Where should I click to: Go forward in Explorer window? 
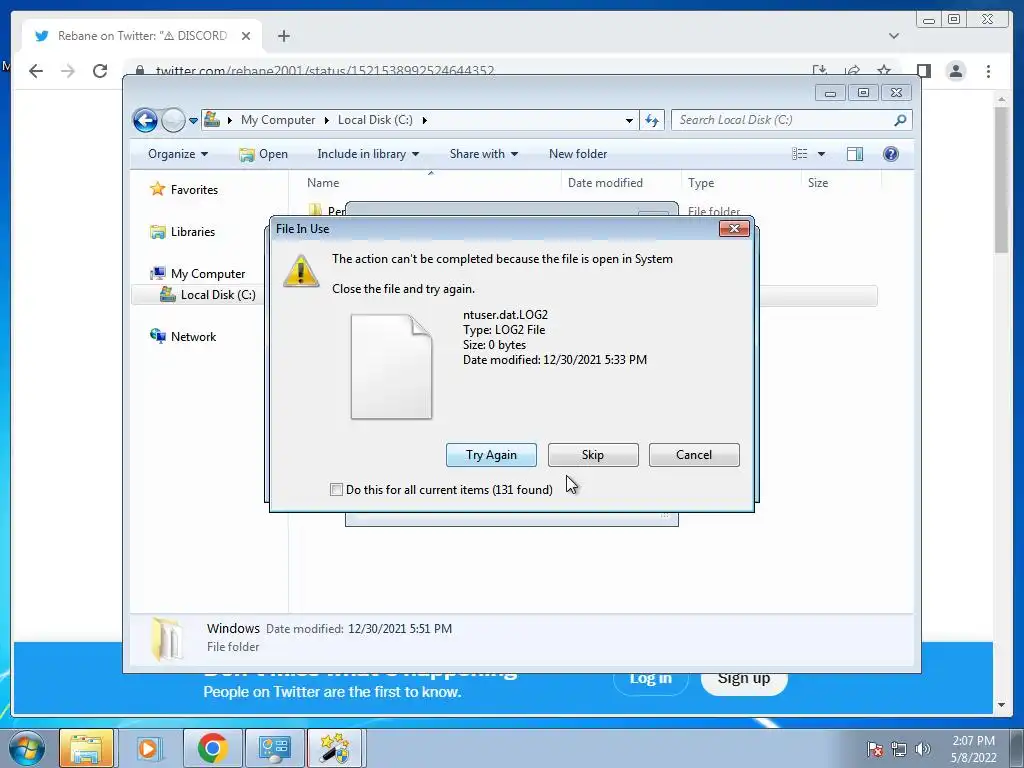click(x=173, y=120)
